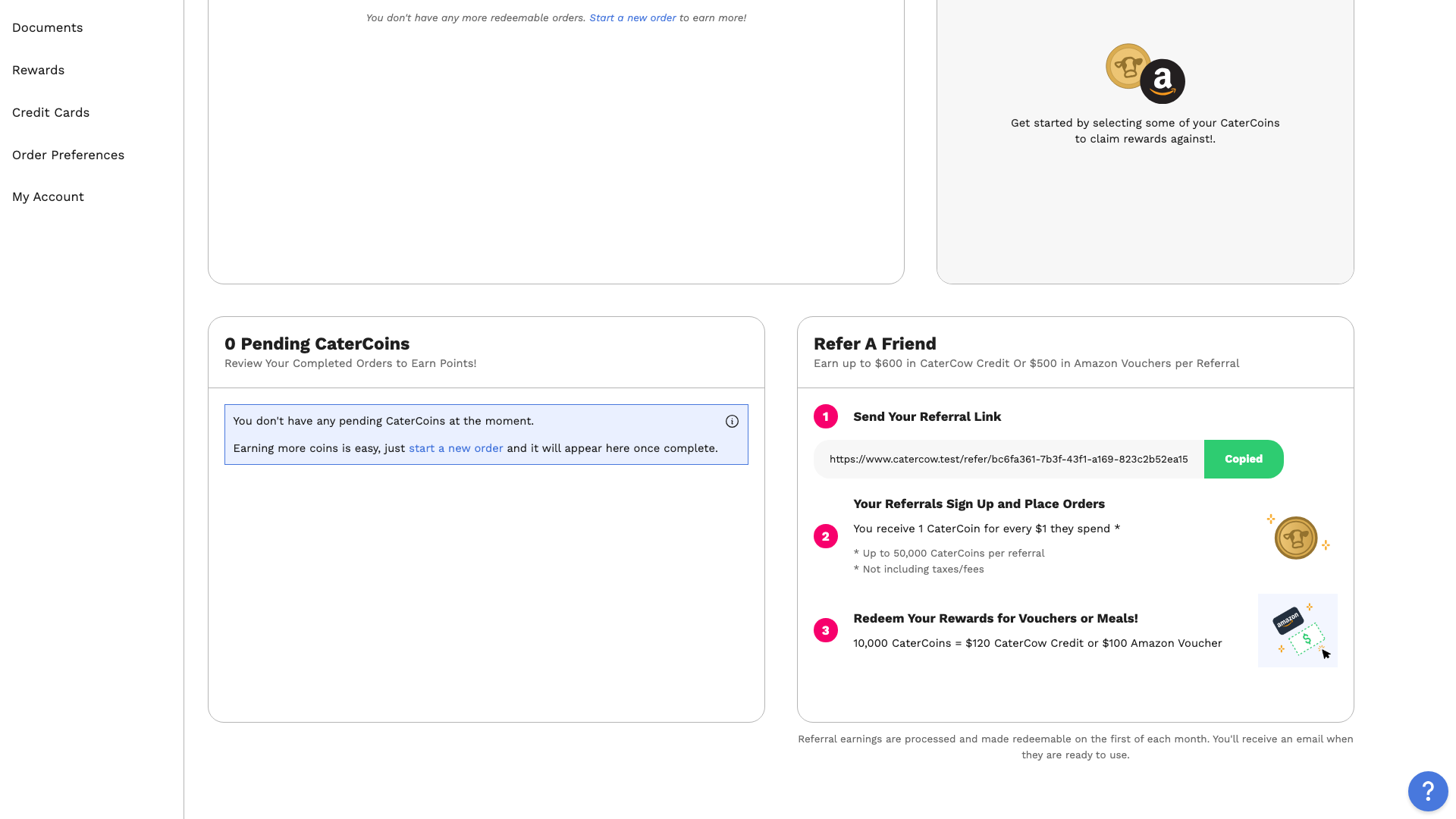The image size is (1456, 819).
Task: Click '10,000 CaterCoins = $120 CaterCow Credit' line
Action: (1037, 643)
